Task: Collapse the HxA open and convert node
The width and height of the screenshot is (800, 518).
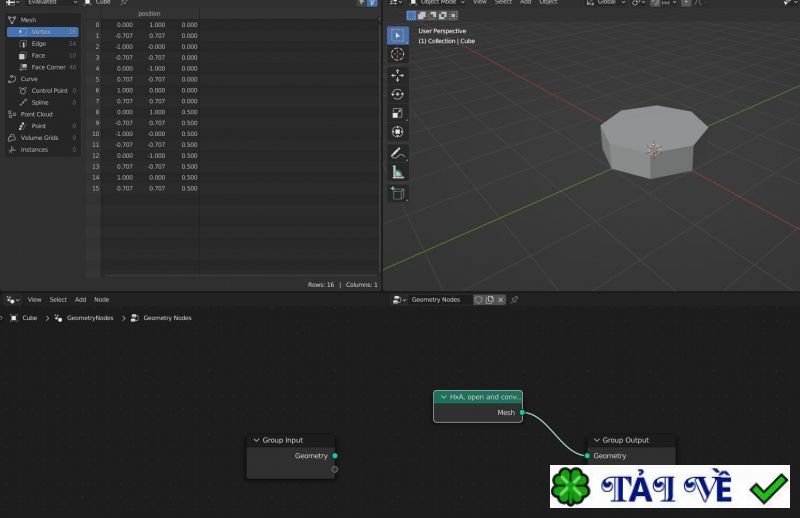Action: click(442, 397)
